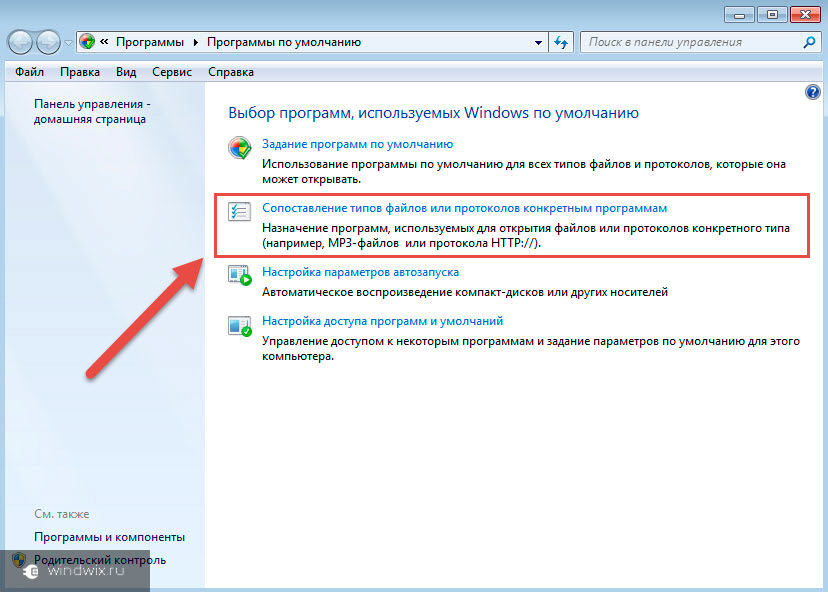
Task: Click the search magnifier icon
Action: (x=809, y=42)
